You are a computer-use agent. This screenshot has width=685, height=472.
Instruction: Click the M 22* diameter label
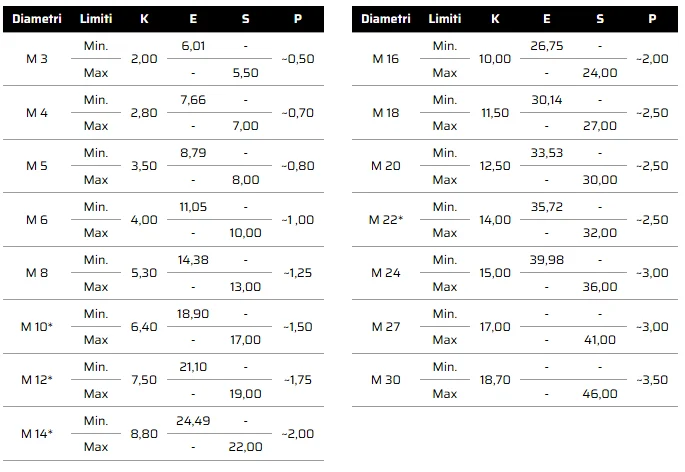click(x=386, y=220)
